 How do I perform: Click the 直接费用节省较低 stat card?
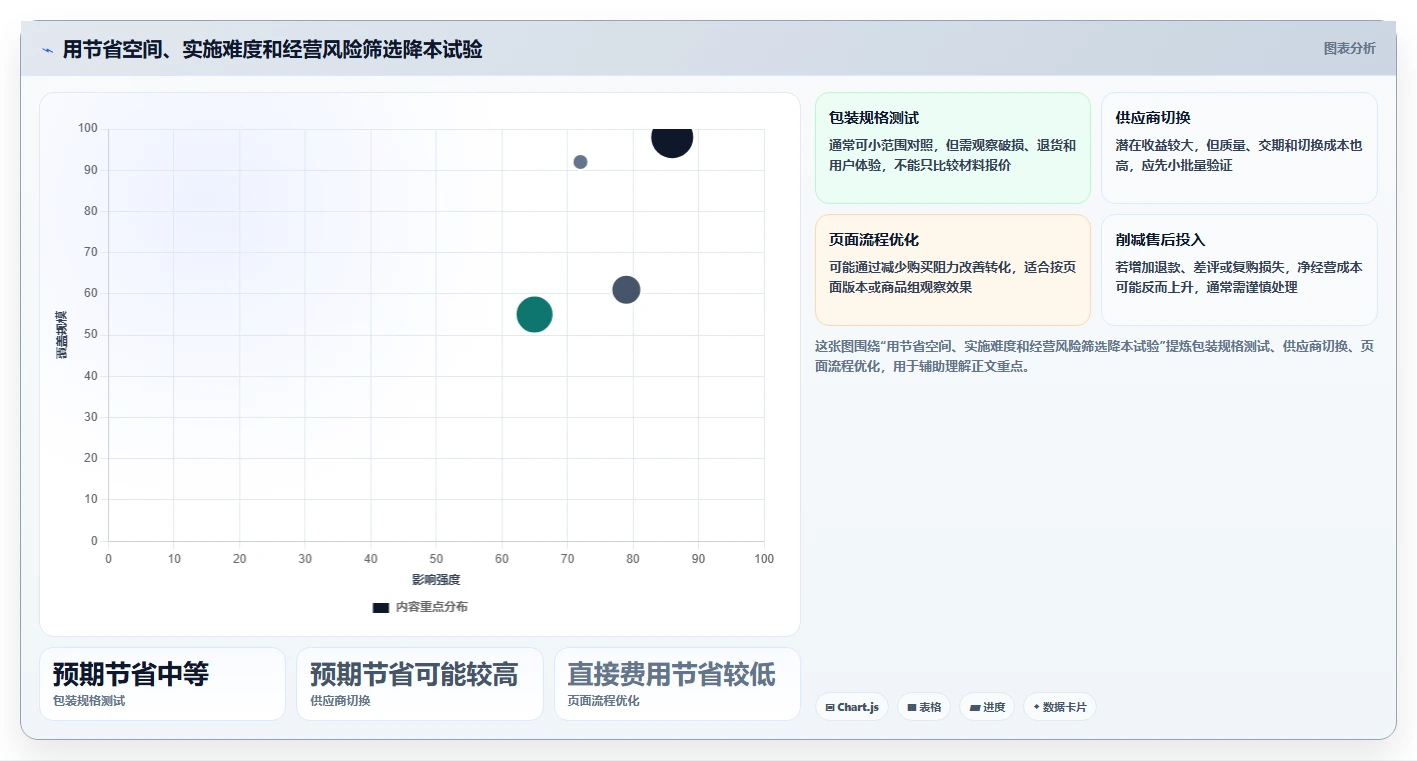pos(677,684)
